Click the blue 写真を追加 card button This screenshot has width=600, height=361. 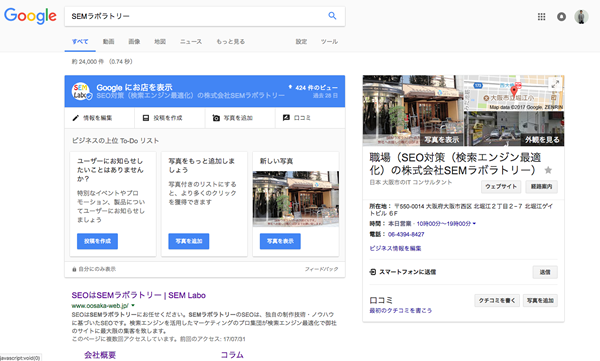(189, 241)
